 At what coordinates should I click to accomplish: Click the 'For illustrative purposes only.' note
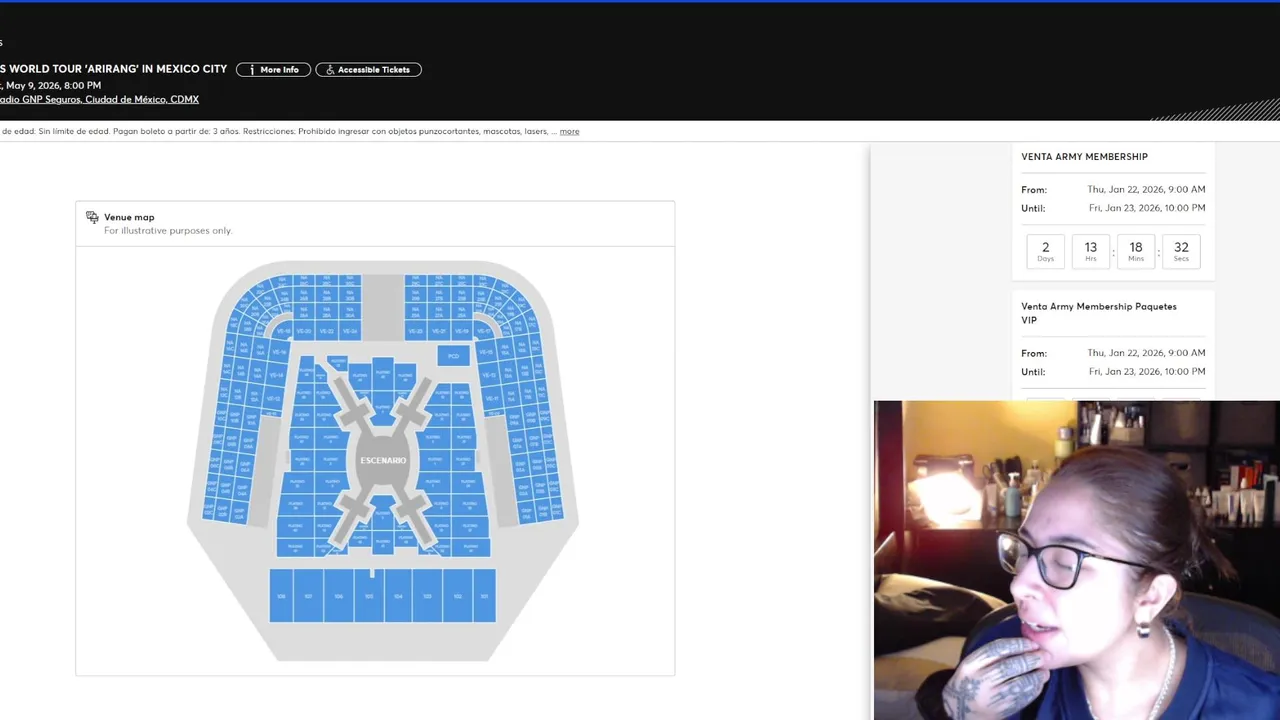coord(168,231)
